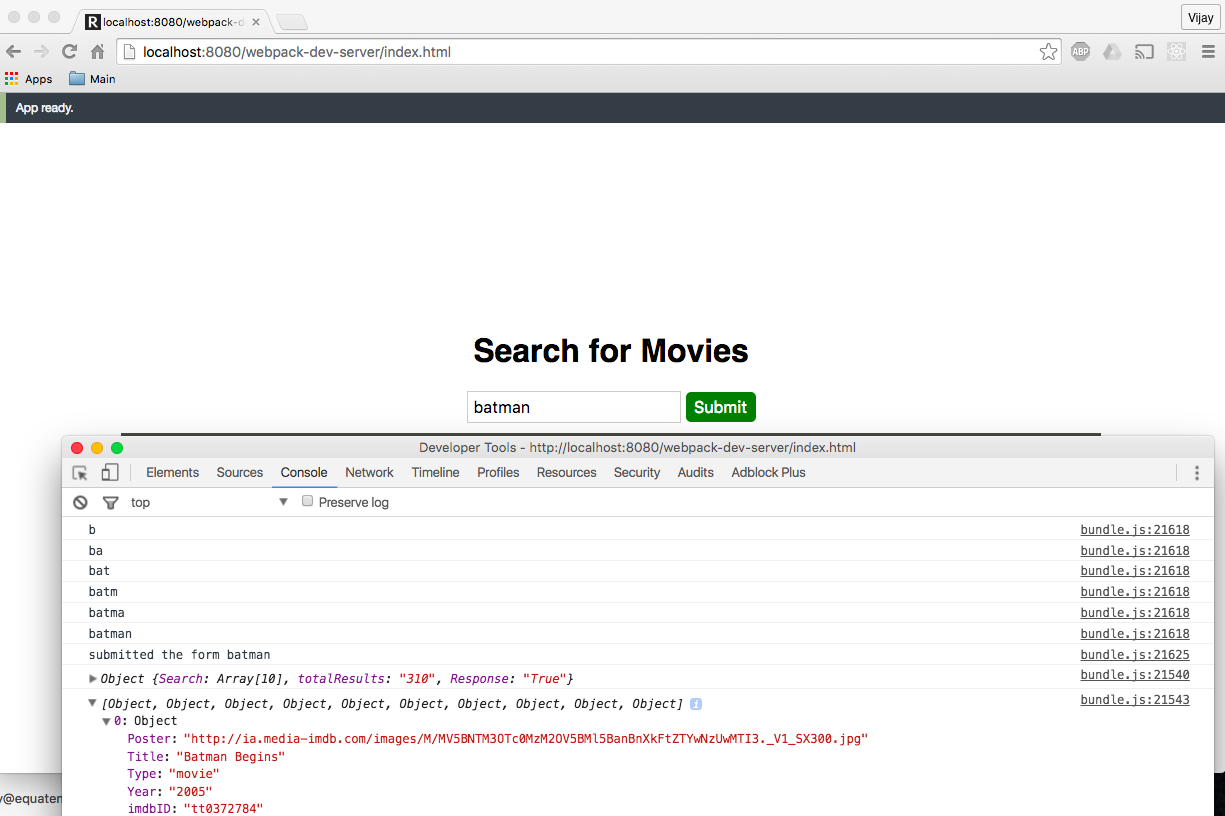The image size is (1225, 816).
Task: Switch to the Sources tab
Action: pos(240,473)
